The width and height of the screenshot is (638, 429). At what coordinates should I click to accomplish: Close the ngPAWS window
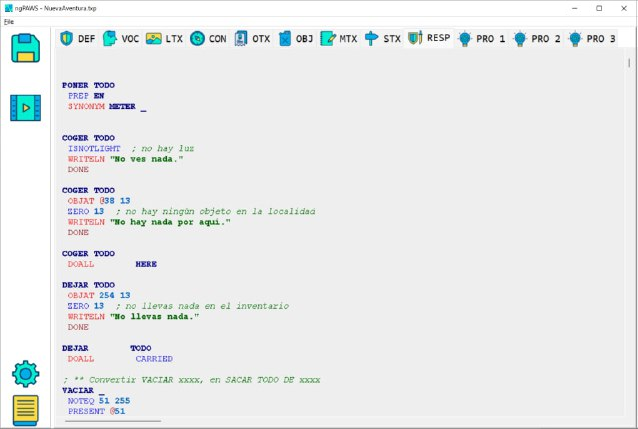624,8
